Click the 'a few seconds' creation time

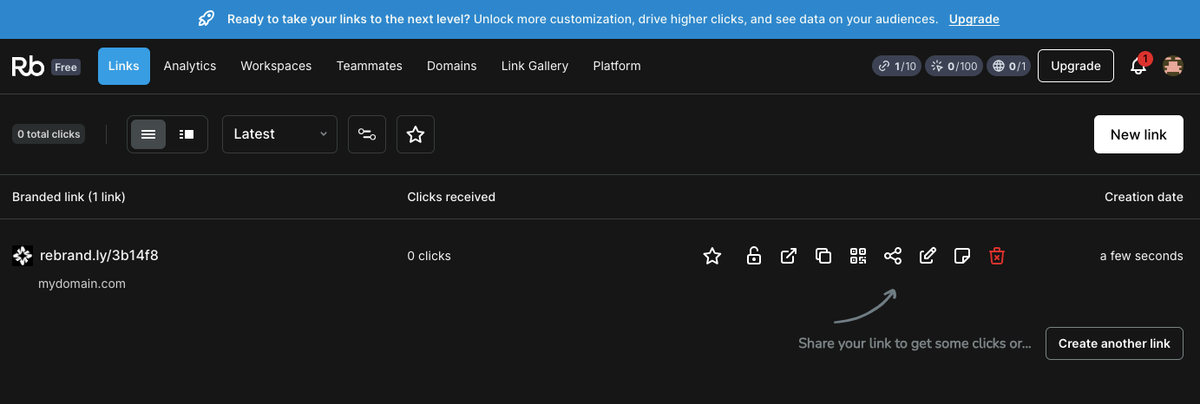[x=1141, y=256]
